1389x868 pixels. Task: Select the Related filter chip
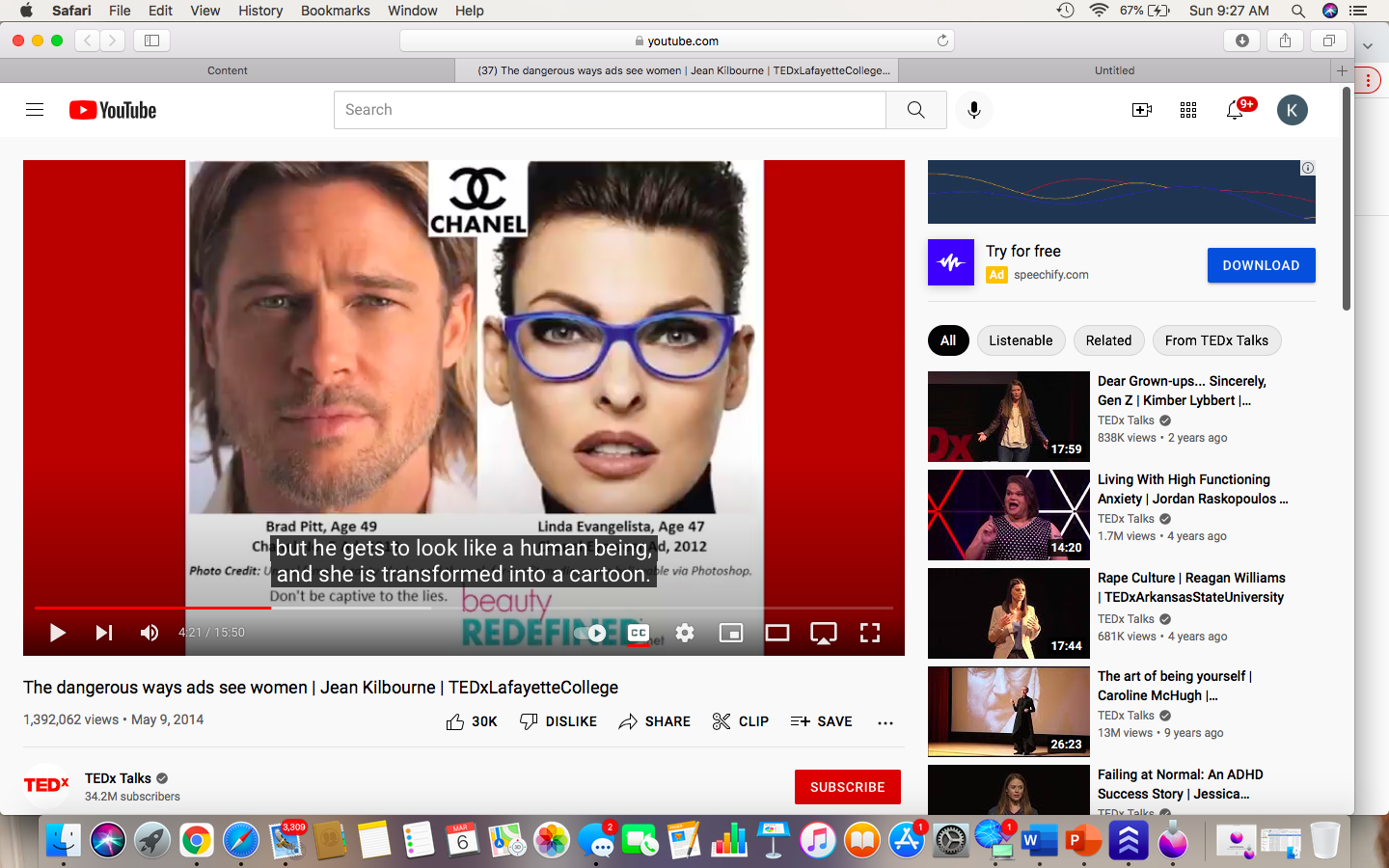pos(1109,340)
